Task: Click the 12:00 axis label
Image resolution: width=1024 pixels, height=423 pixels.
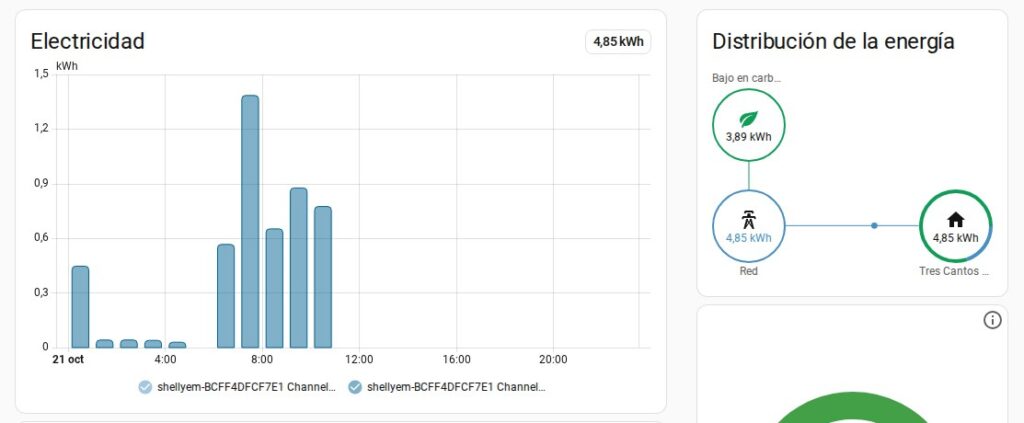Action: [x=359, y=360]
